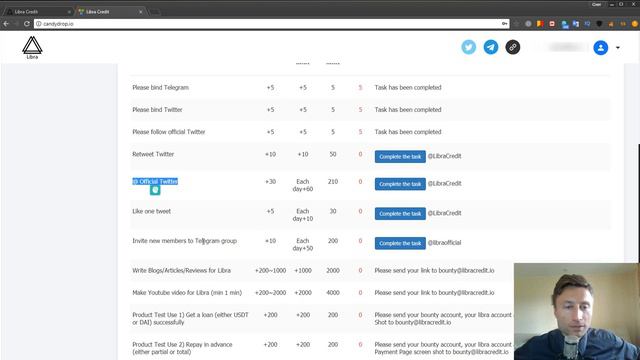Click 'Task has been completed' for bind Telegram
Image resolution: width=640 pixels, height=360 pixels.
pos(408,87)
